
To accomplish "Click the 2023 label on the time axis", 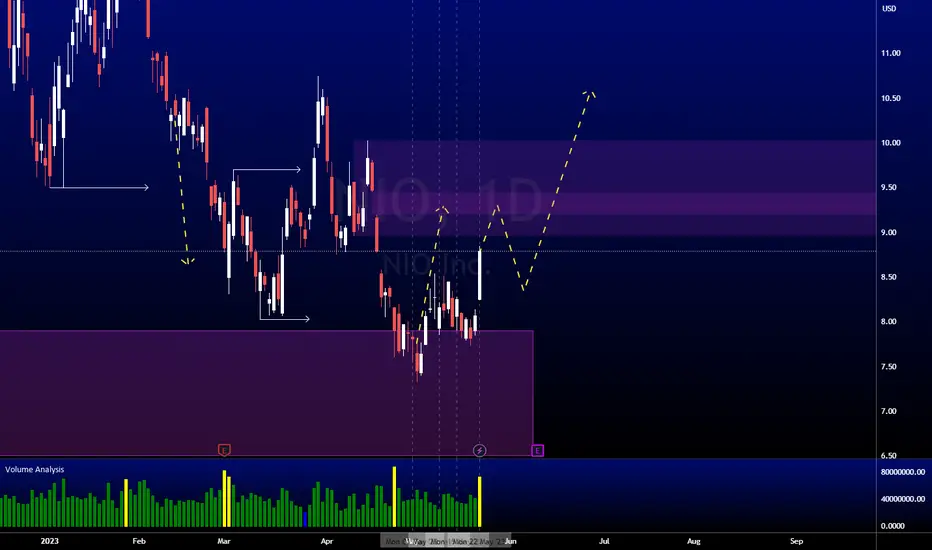I will (49, 541).
